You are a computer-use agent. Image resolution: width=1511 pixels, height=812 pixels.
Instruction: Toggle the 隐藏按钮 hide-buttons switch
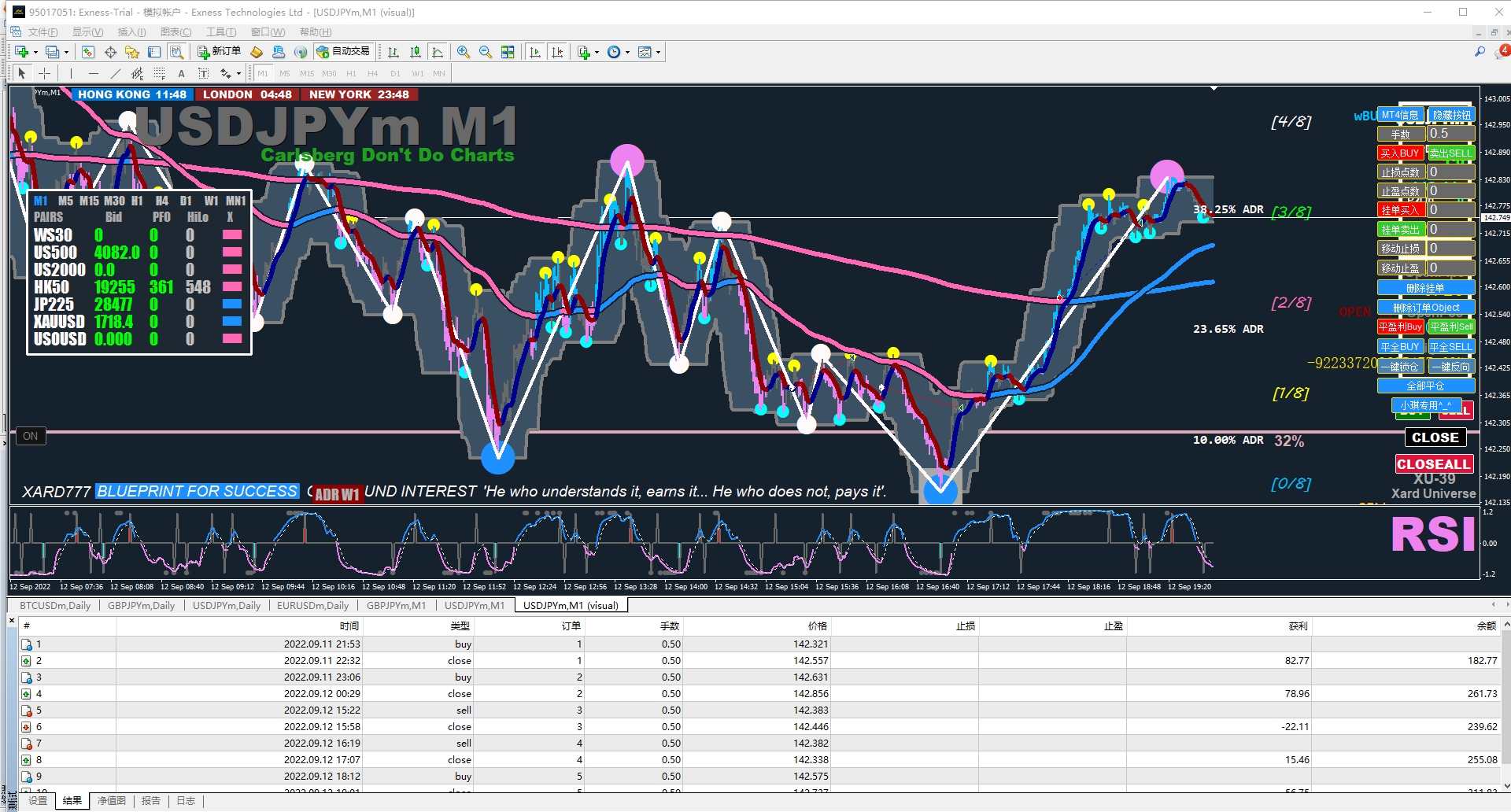pos(1451,115)
